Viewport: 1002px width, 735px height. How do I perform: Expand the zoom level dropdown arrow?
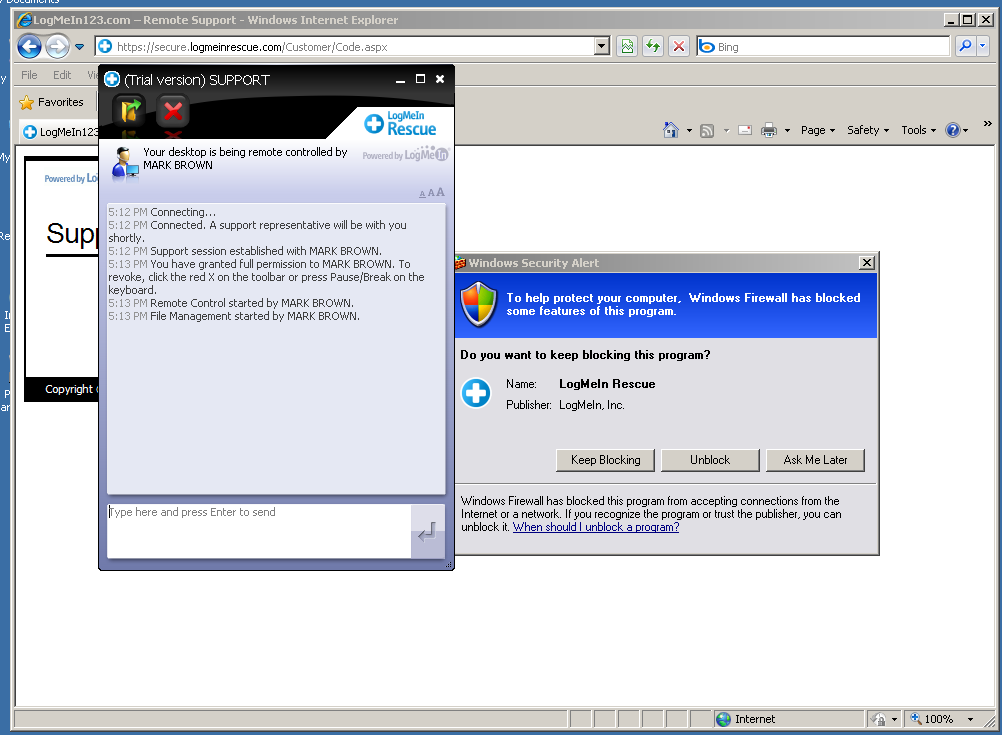[x=970, y=719]
